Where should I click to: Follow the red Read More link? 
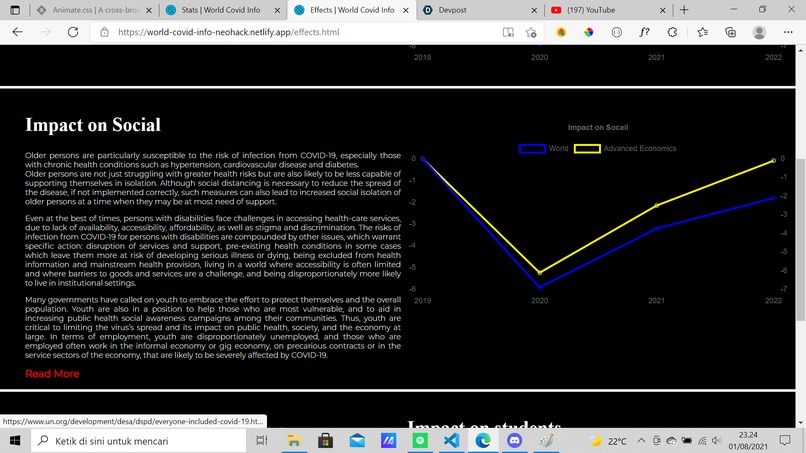coord(52,374)
